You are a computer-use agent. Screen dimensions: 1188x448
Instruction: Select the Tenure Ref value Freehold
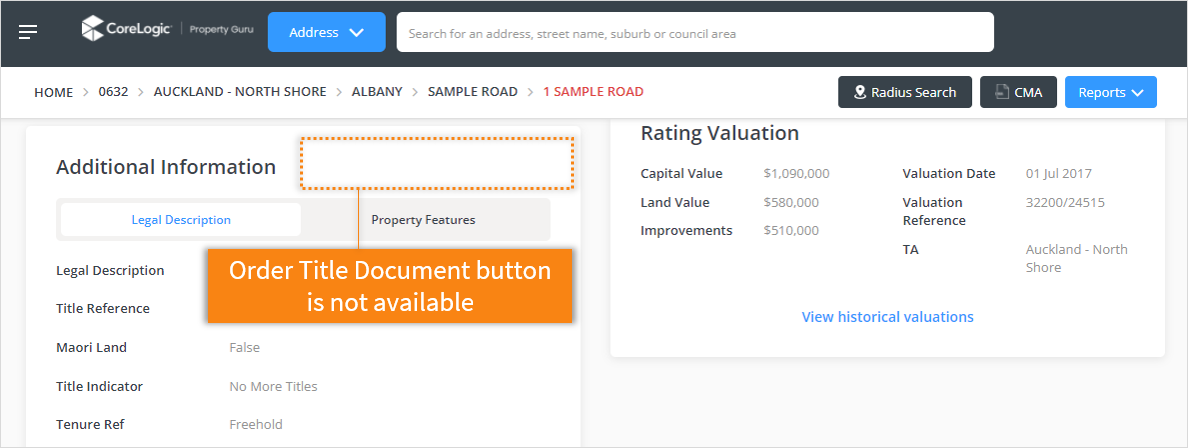pyautogui.click(x=256, y=425)
